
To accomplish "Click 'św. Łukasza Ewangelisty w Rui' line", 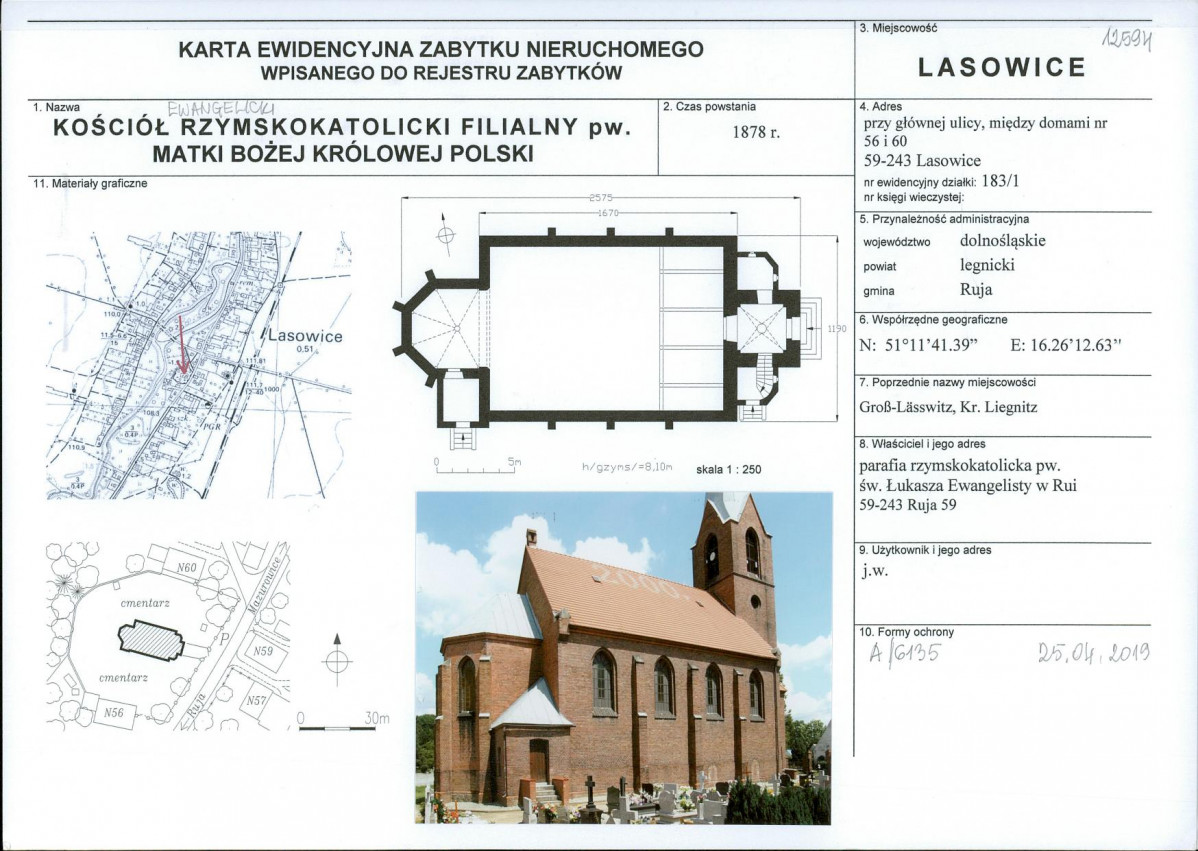I will click(968, 485).
